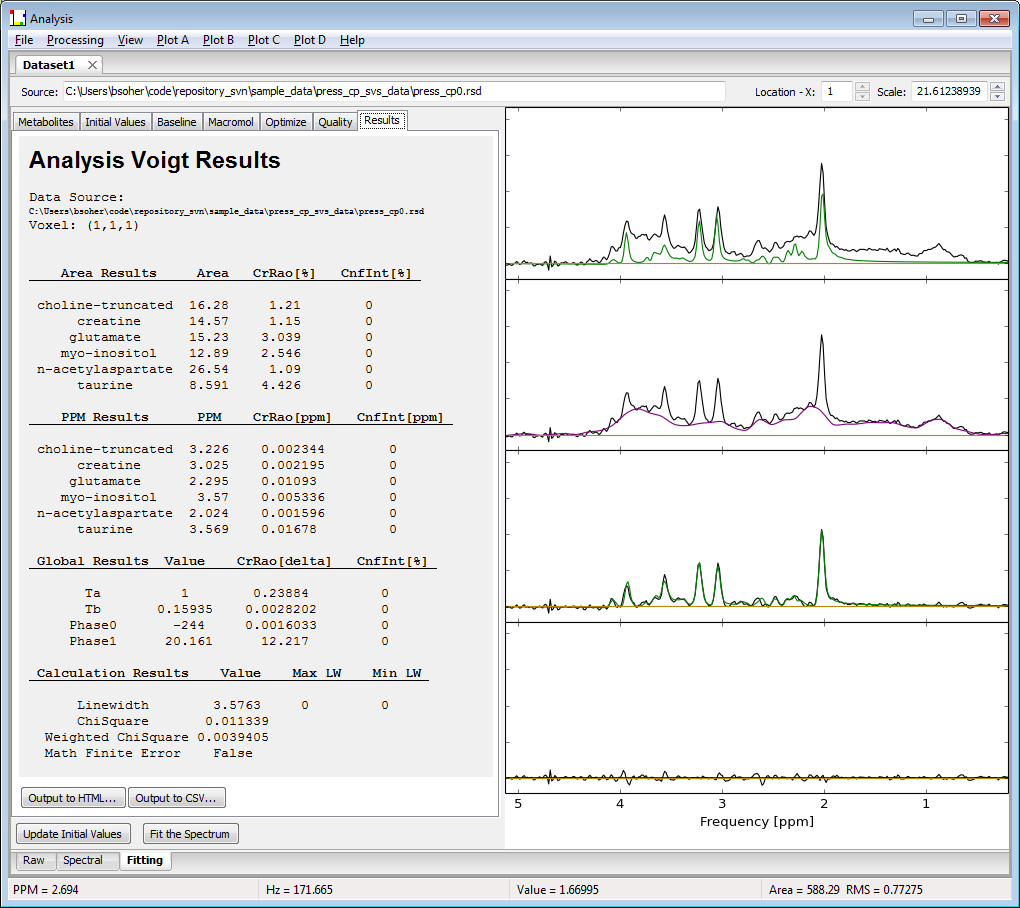The image size is (1020, 908).
Task: Click the Fit the Spectrum button
Action: click(189, 834)
